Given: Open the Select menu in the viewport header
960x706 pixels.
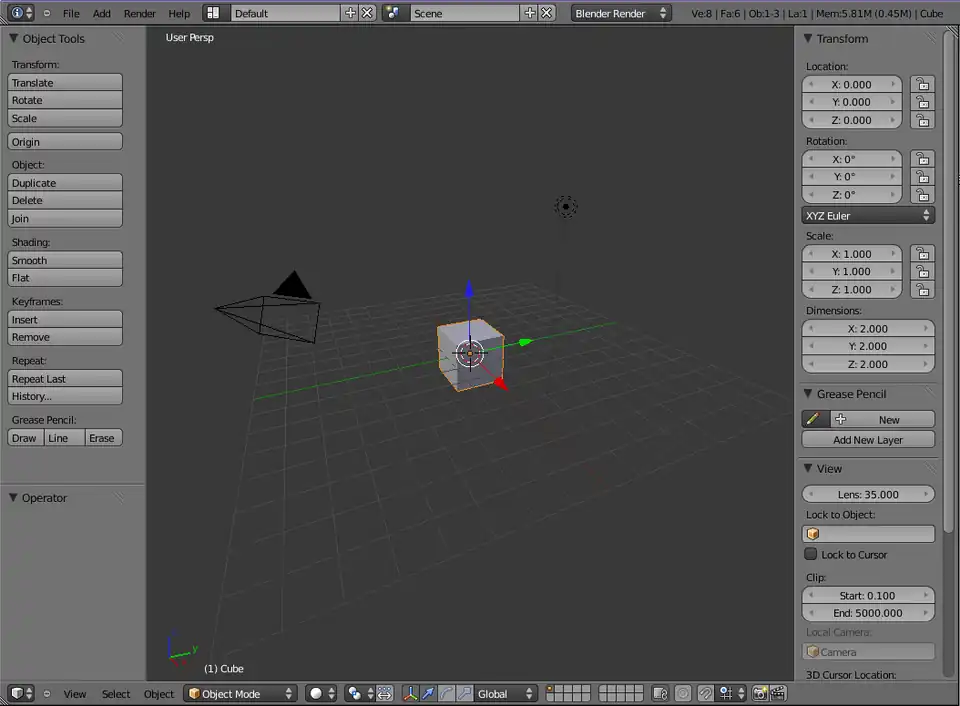Looking at the screenshot, I should (x=116, y=694).
